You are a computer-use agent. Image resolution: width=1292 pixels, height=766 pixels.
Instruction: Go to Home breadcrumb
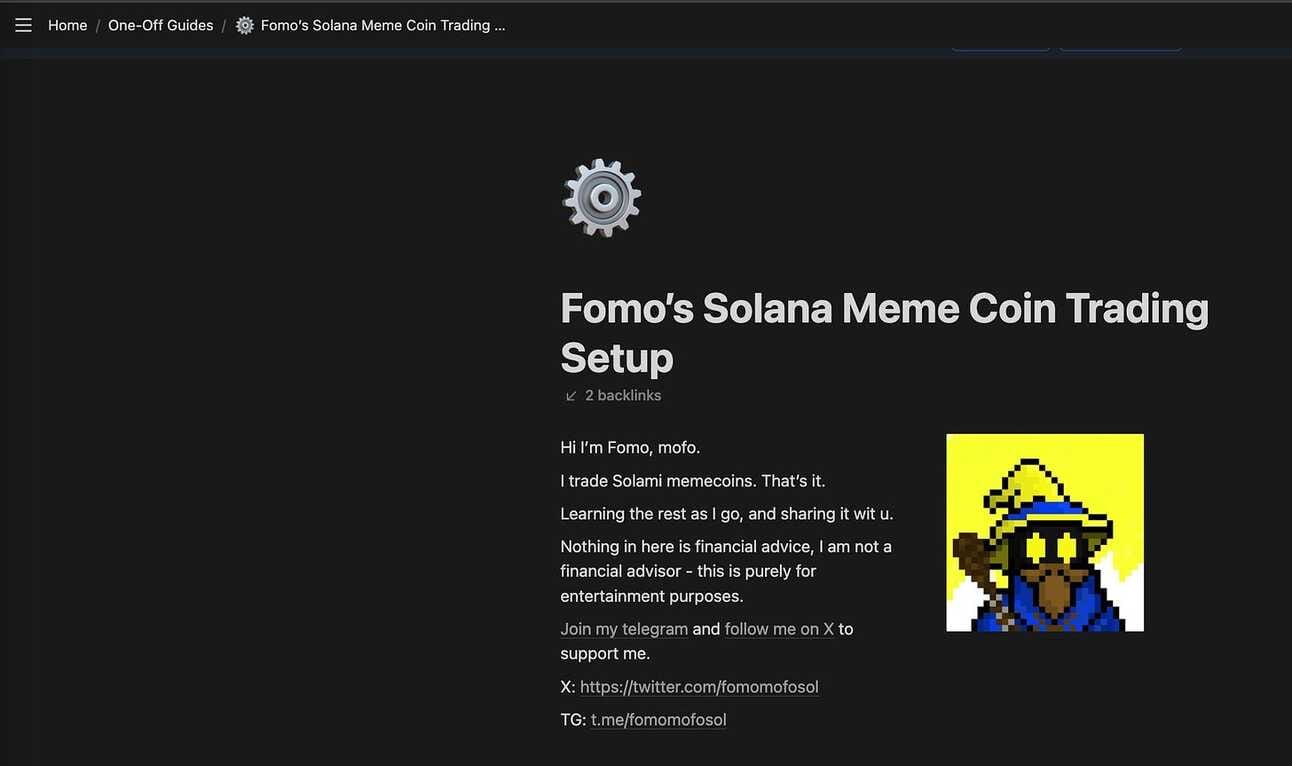pos(67,25)
